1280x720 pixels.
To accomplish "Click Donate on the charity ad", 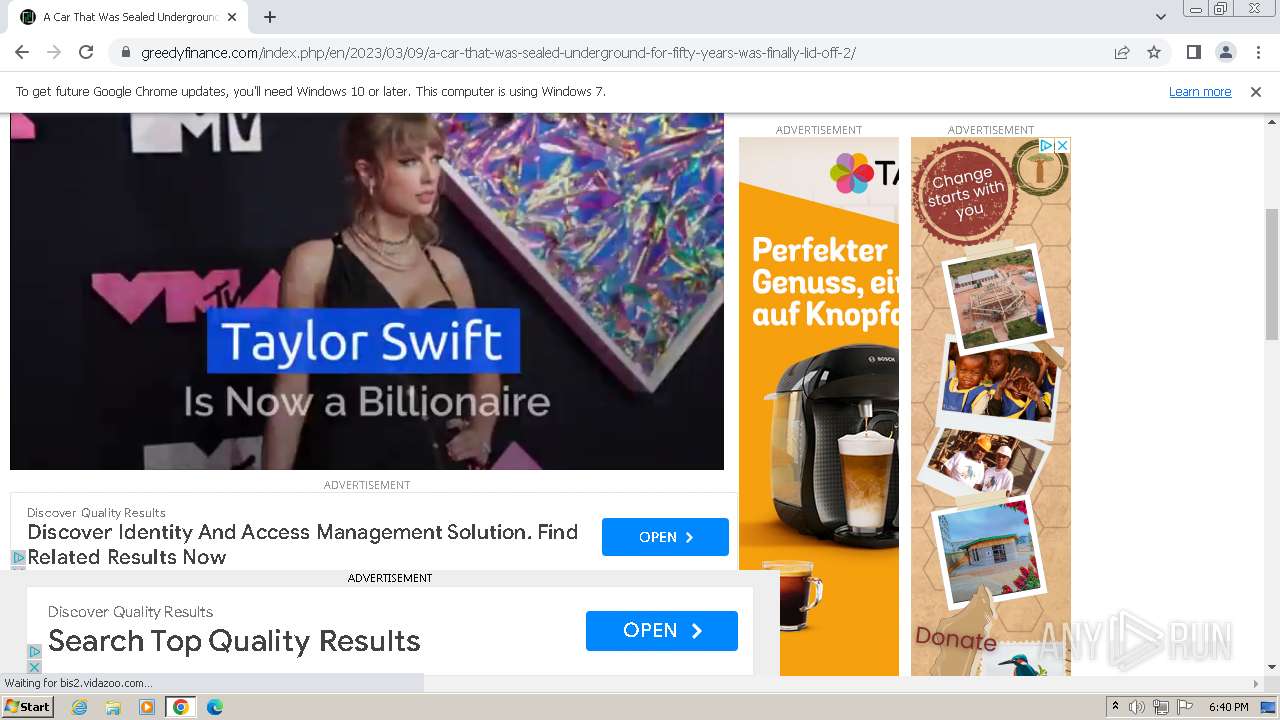I will click(x=956, y=640).
